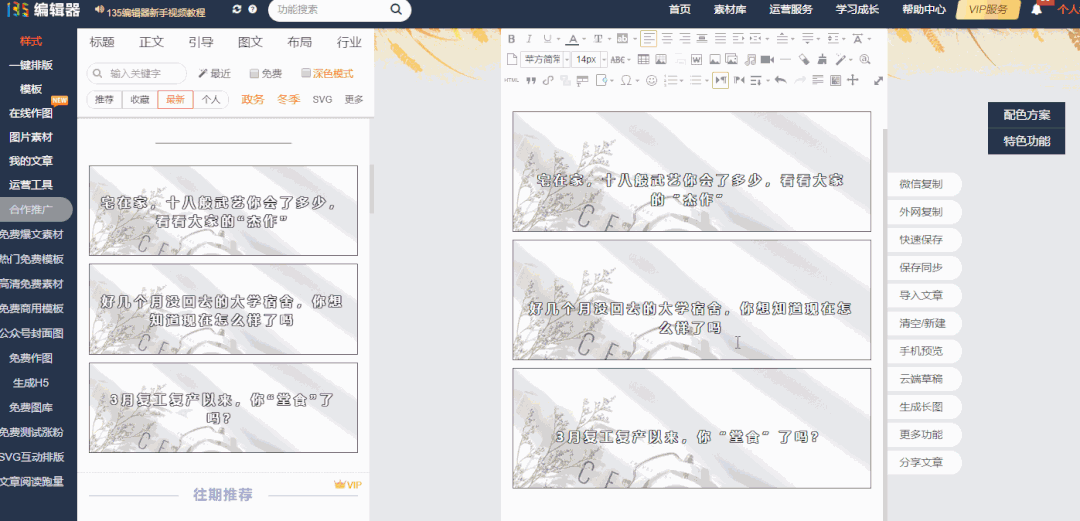Open the HTML source view
1080x521 pixels.
click(512, 80)
